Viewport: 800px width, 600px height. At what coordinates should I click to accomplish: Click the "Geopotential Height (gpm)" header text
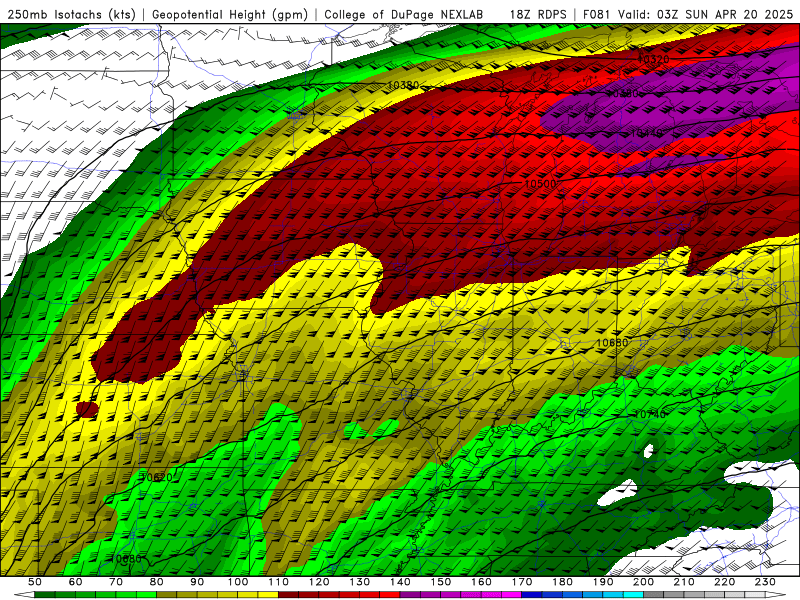click(x=230, y=14)
